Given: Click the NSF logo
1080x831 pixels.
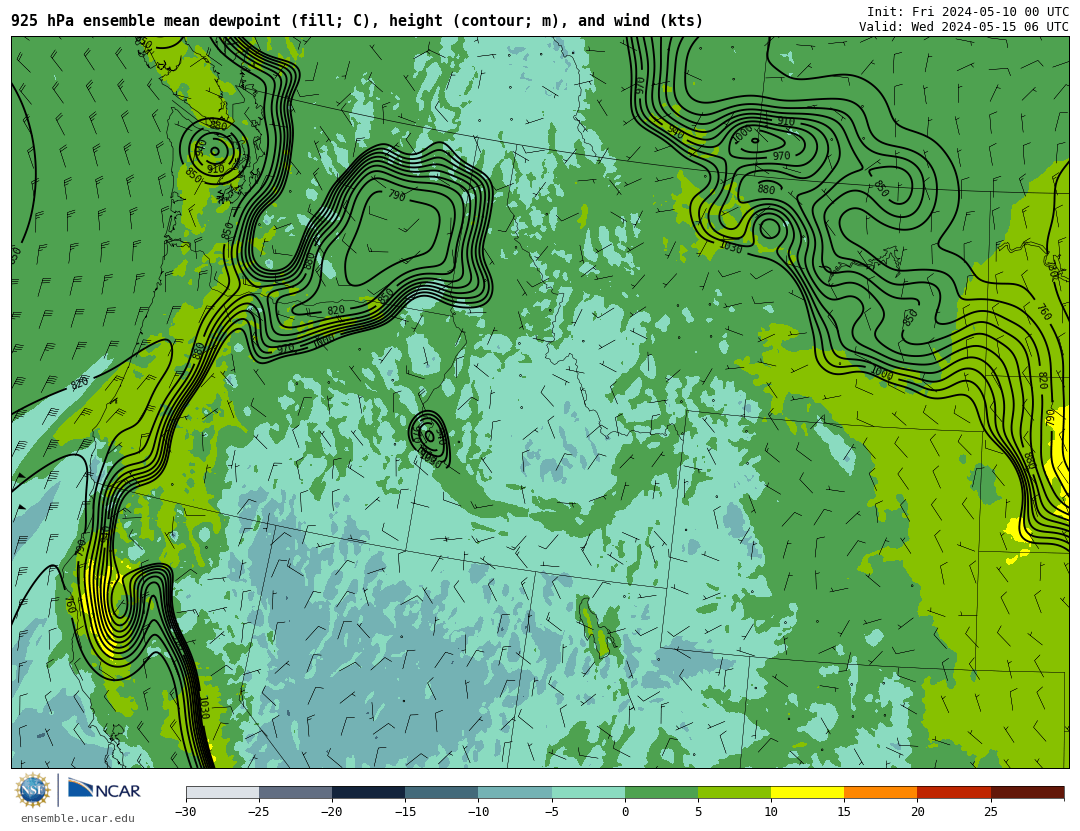Looking at the screenshot, I should tap(33, 790).
